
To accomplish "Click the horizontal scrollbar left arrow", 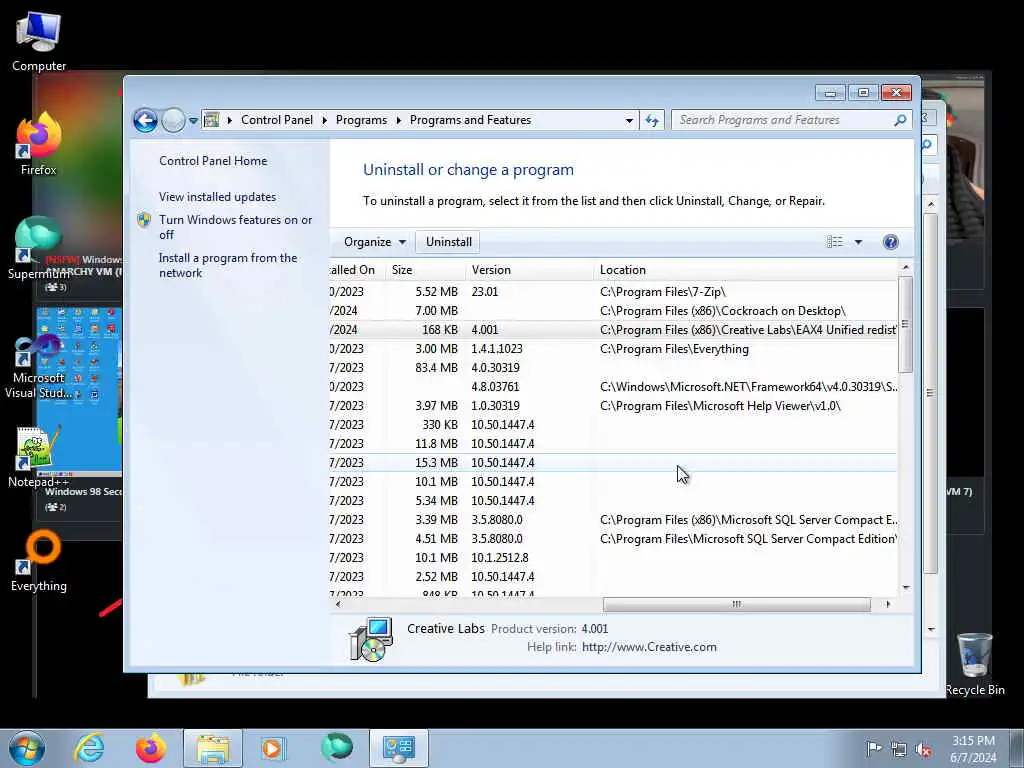I will pos(338,604).
